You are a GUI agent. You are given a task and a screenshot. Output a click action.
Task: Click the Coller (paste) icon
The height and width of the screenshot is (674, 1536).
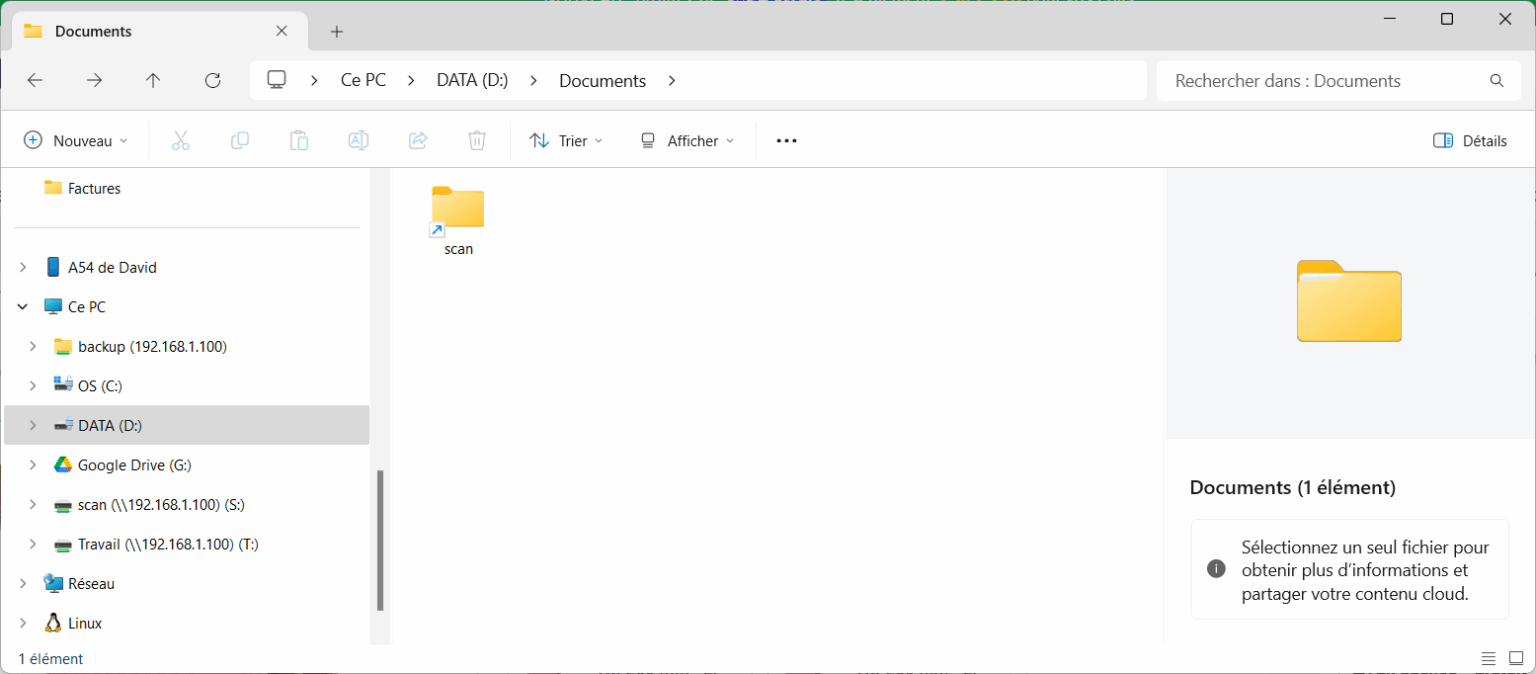click(299, 140)
